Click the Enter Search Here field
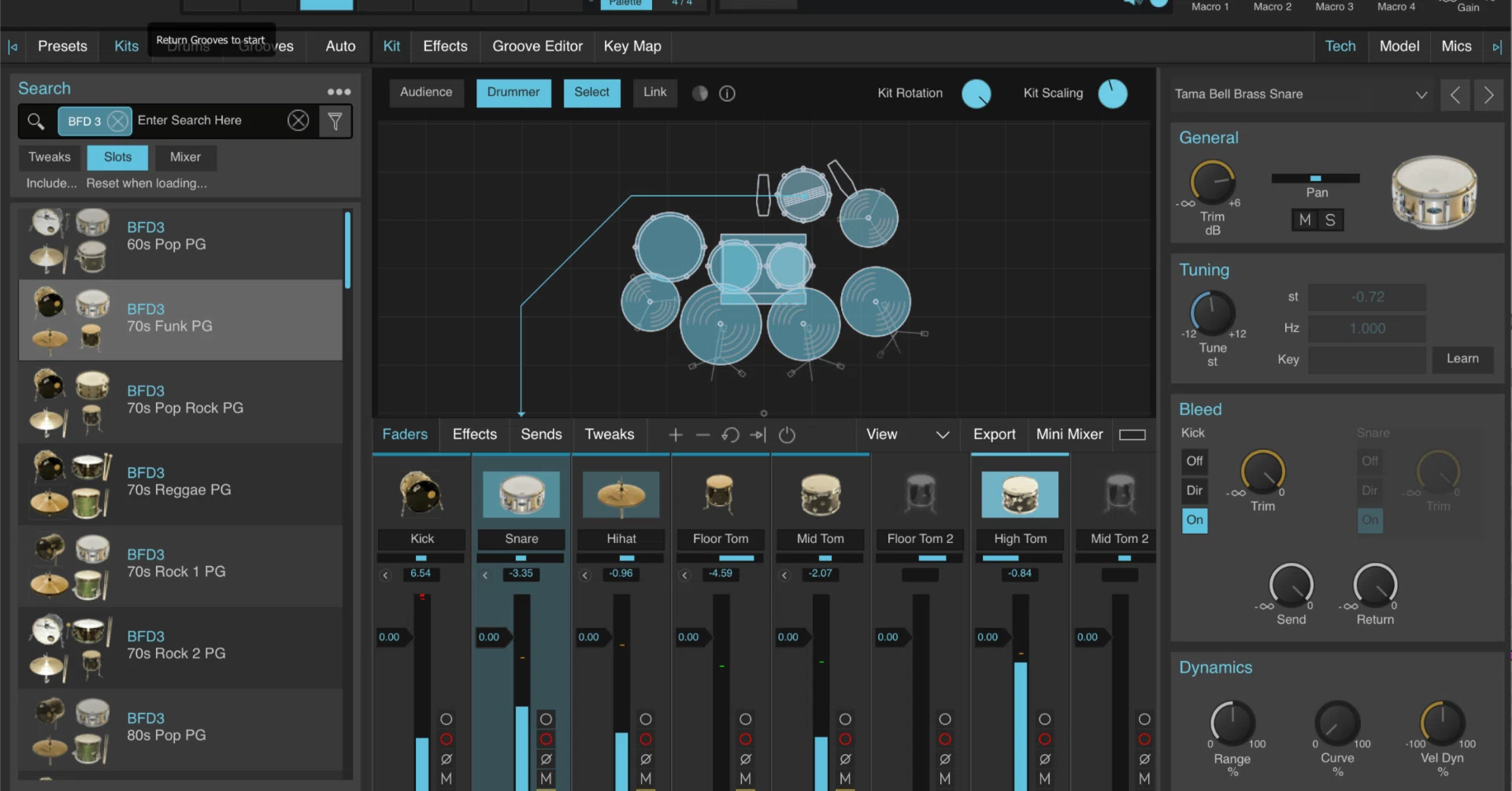Image resolution: width=1512 pixels, height=791 pixels. (209, 120)
